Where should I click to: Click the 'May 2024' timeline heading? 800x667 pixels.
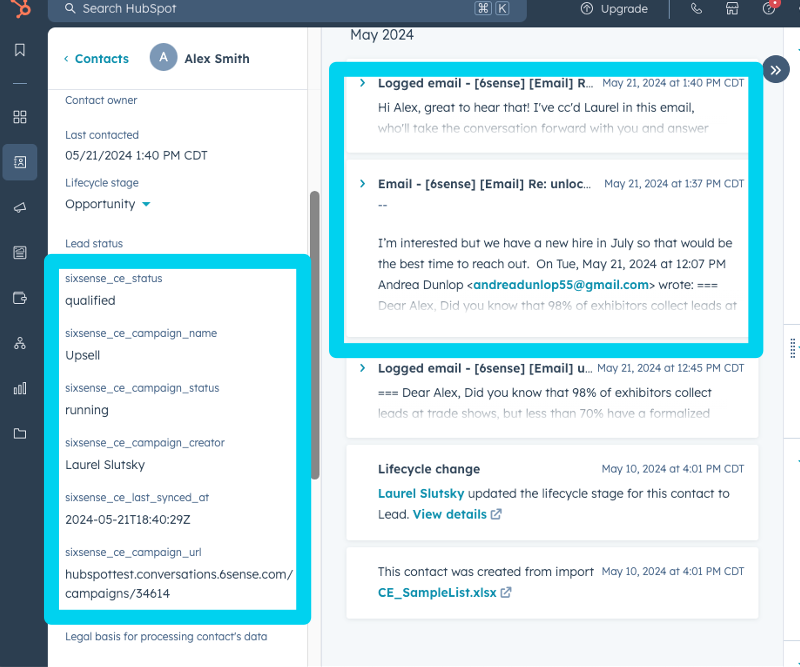coord(382,35)
